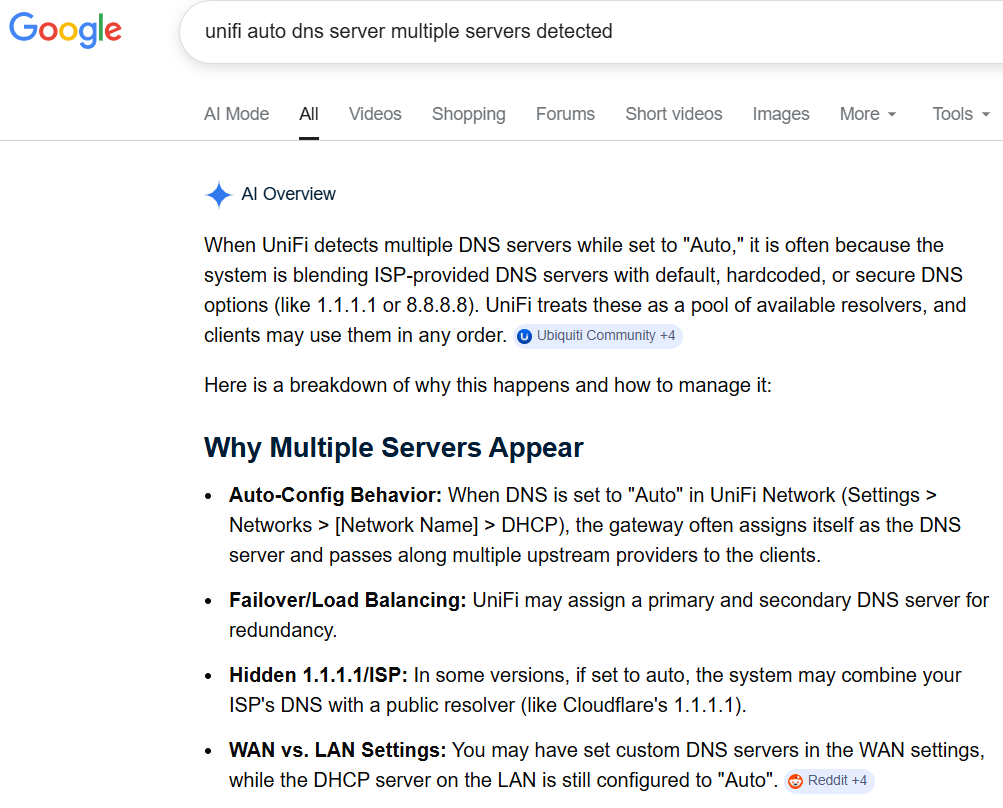The width and height of the screenshot is (1003, 808).
Task: Show the Images results tab
Action: 781,114
